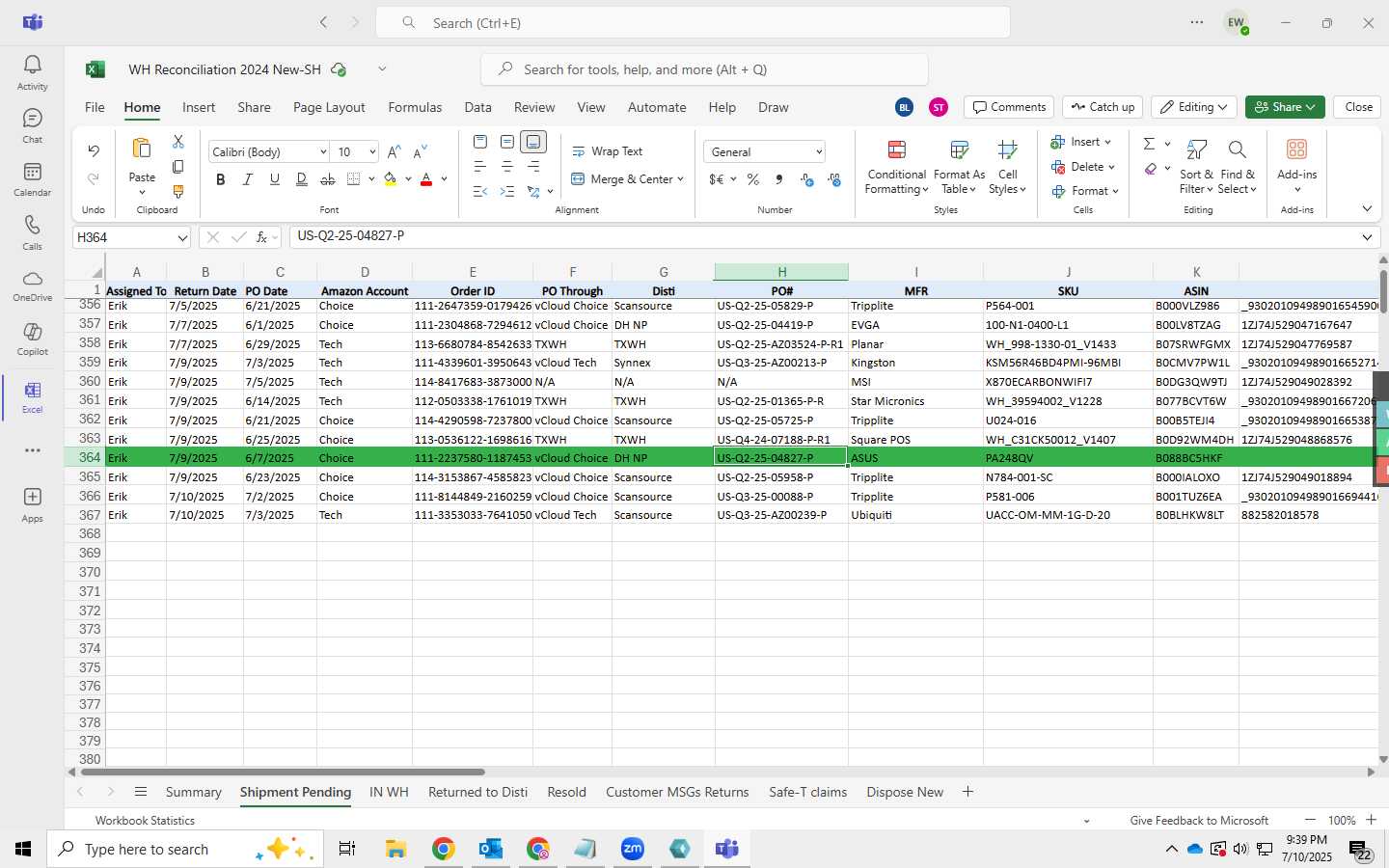
Task: Toggle Center horizontal alignment
Action: [507, 167]
